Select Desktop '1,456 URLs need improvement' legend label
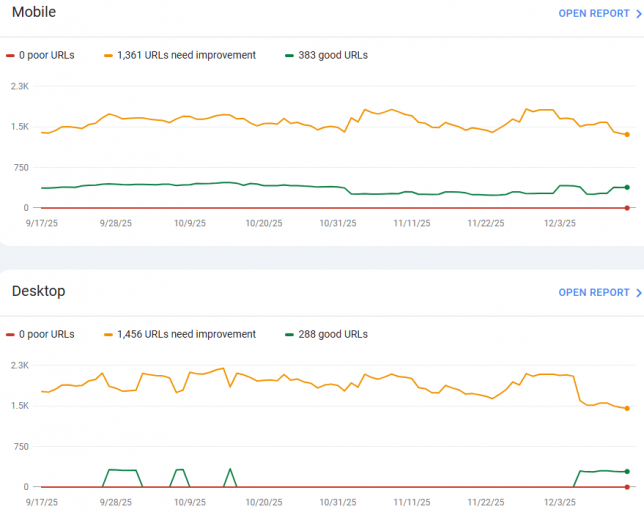This screenshot has height=512, width=644. pos(186,334)
